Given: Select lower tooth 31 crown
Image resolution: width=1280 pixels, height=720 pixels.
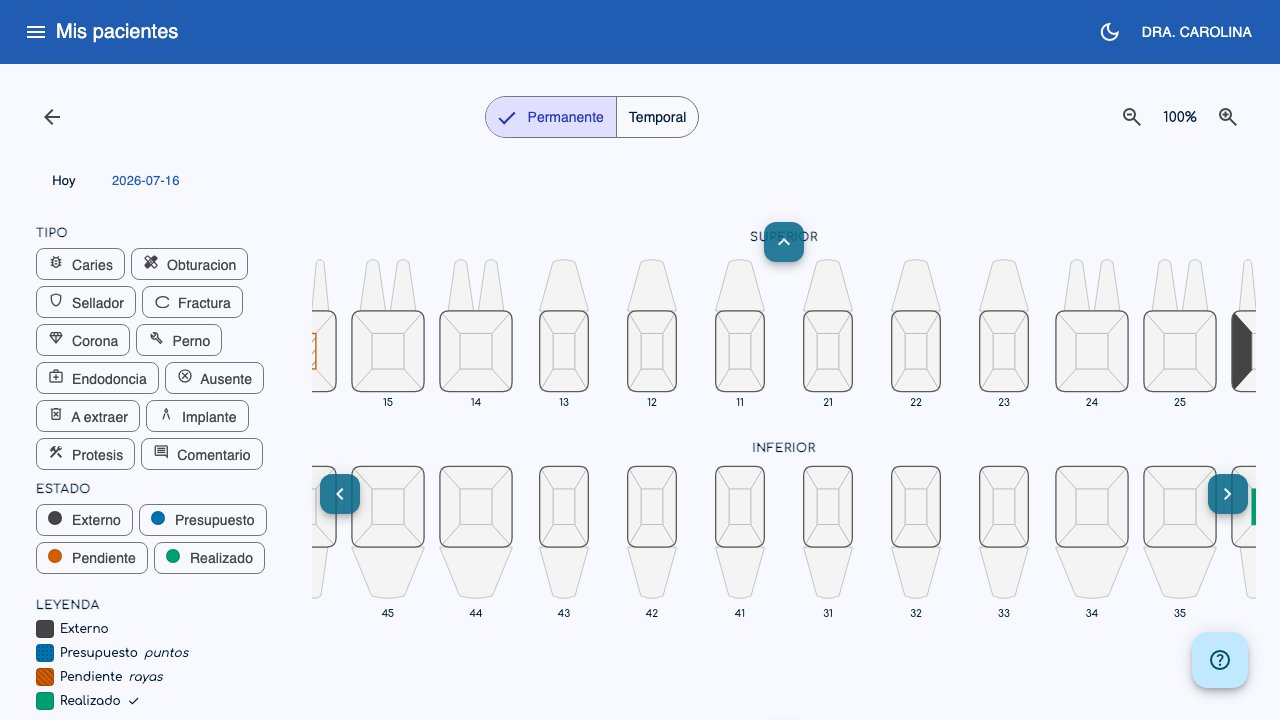Looking at the screenshot, I should coord(828,507).
